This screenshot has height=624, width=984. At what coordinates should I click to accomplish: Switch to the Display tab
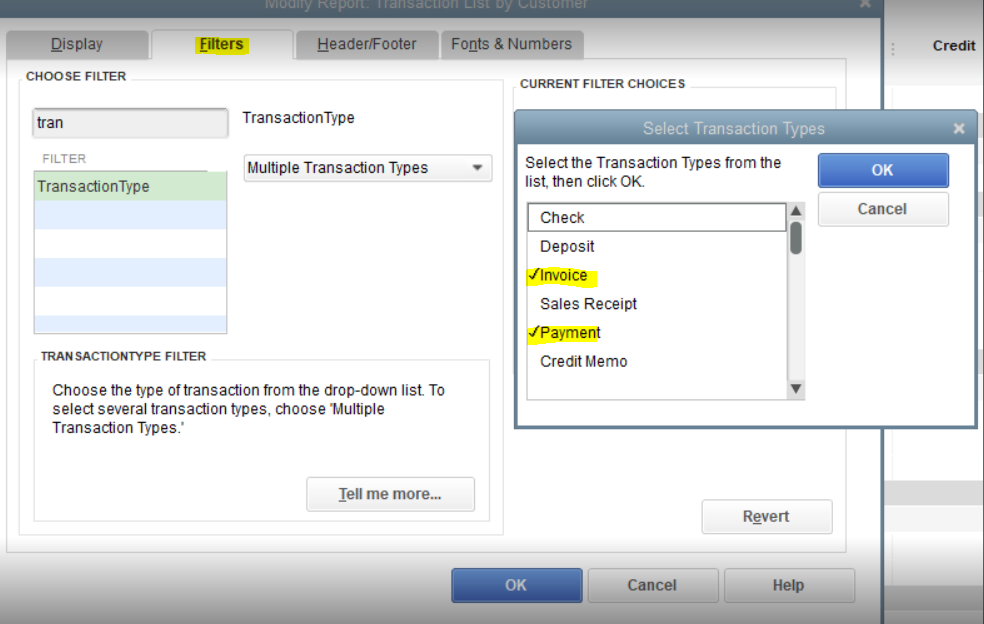pyautogui.click(x=76, y=43)
